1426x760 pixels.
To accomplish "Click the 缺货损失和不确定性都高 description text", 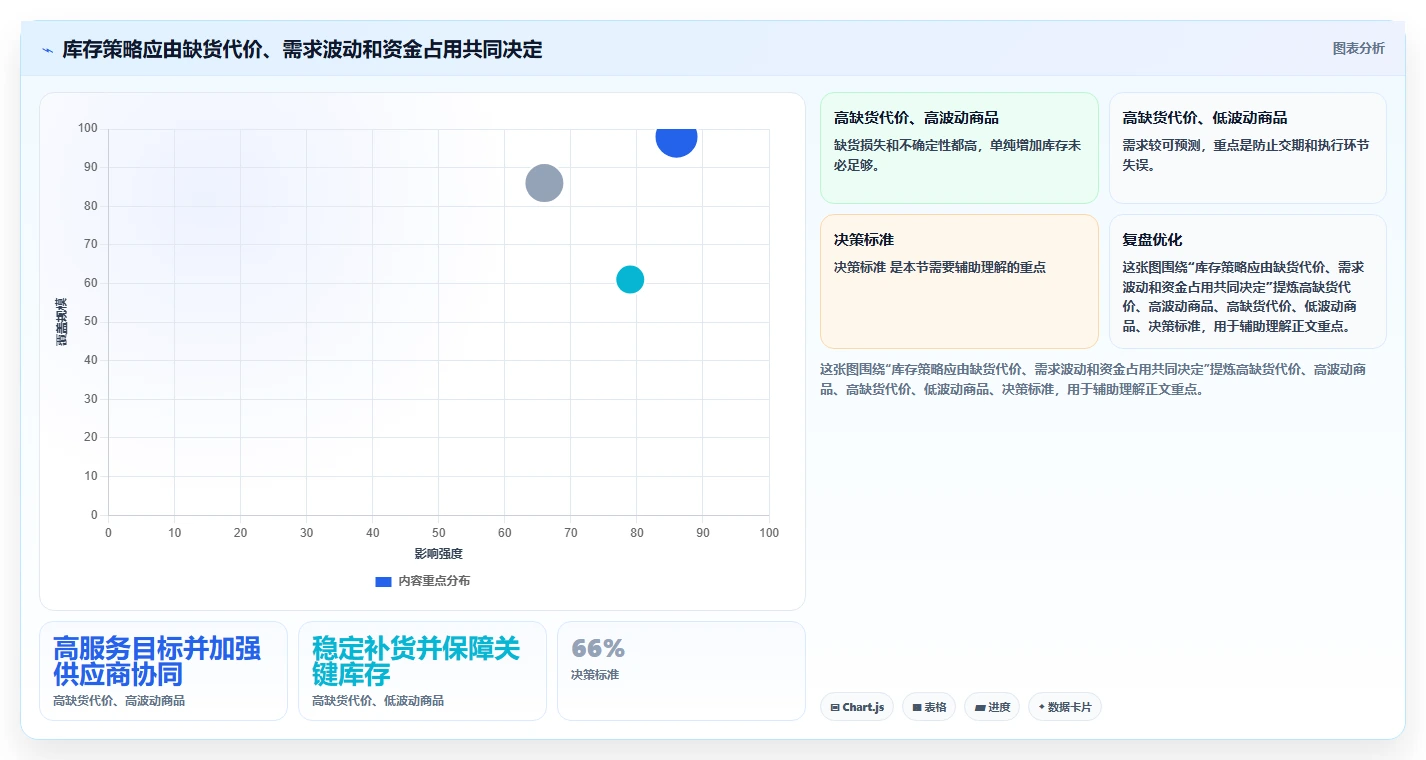I will click(958, 155).
